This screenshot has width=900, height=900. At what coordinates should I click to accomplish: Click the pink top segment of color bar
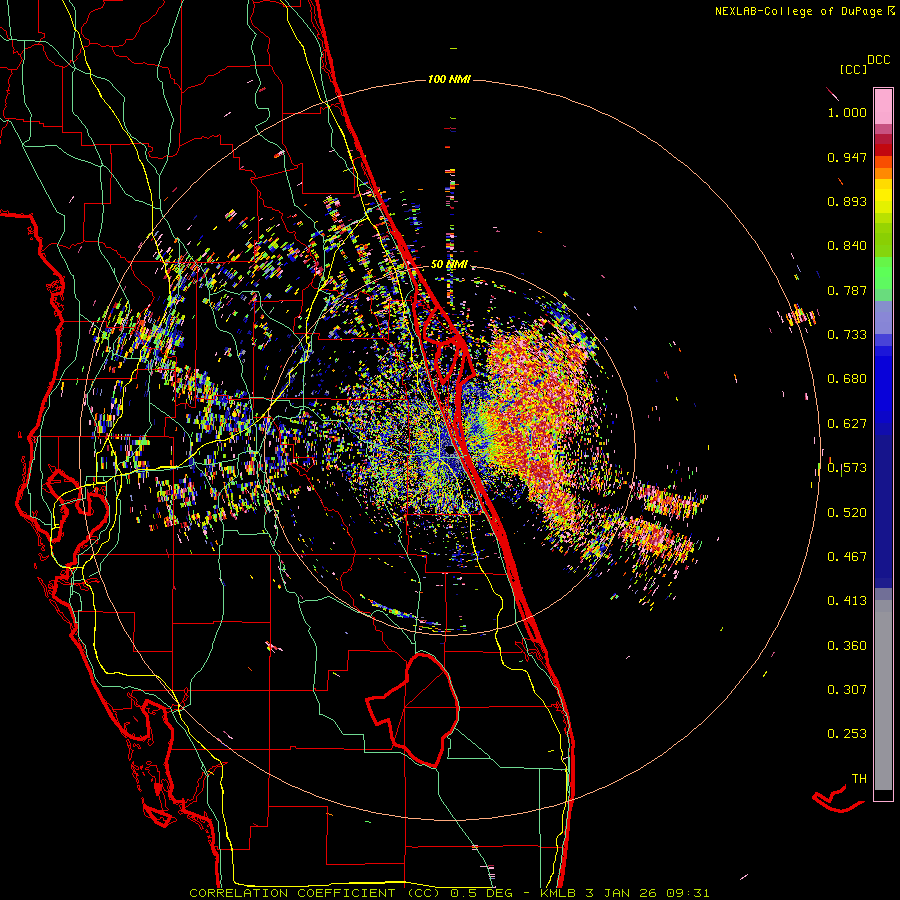[883, 106]
